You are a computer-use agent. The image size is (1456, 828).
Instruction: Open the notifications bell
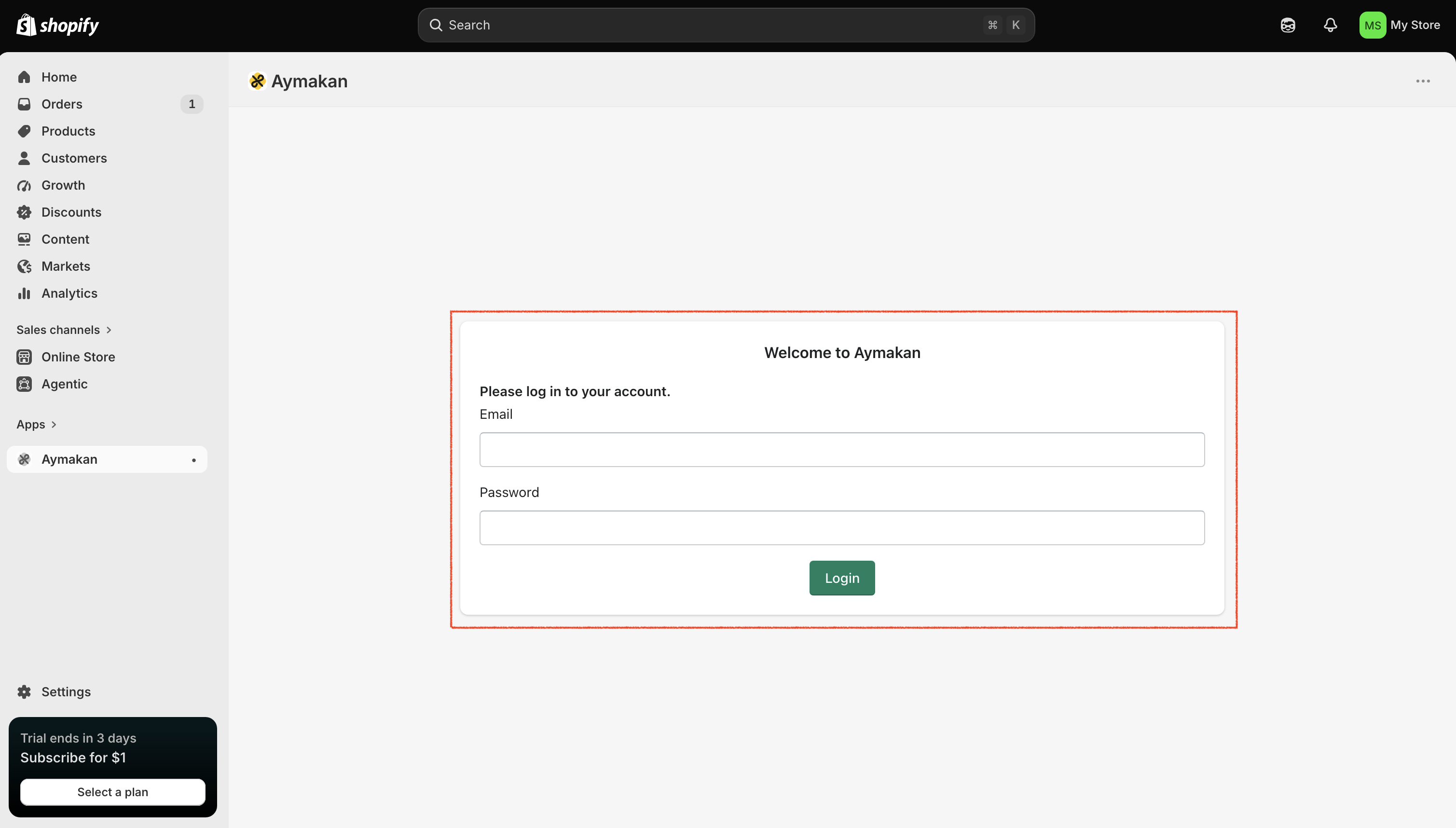pos(1331,25)
